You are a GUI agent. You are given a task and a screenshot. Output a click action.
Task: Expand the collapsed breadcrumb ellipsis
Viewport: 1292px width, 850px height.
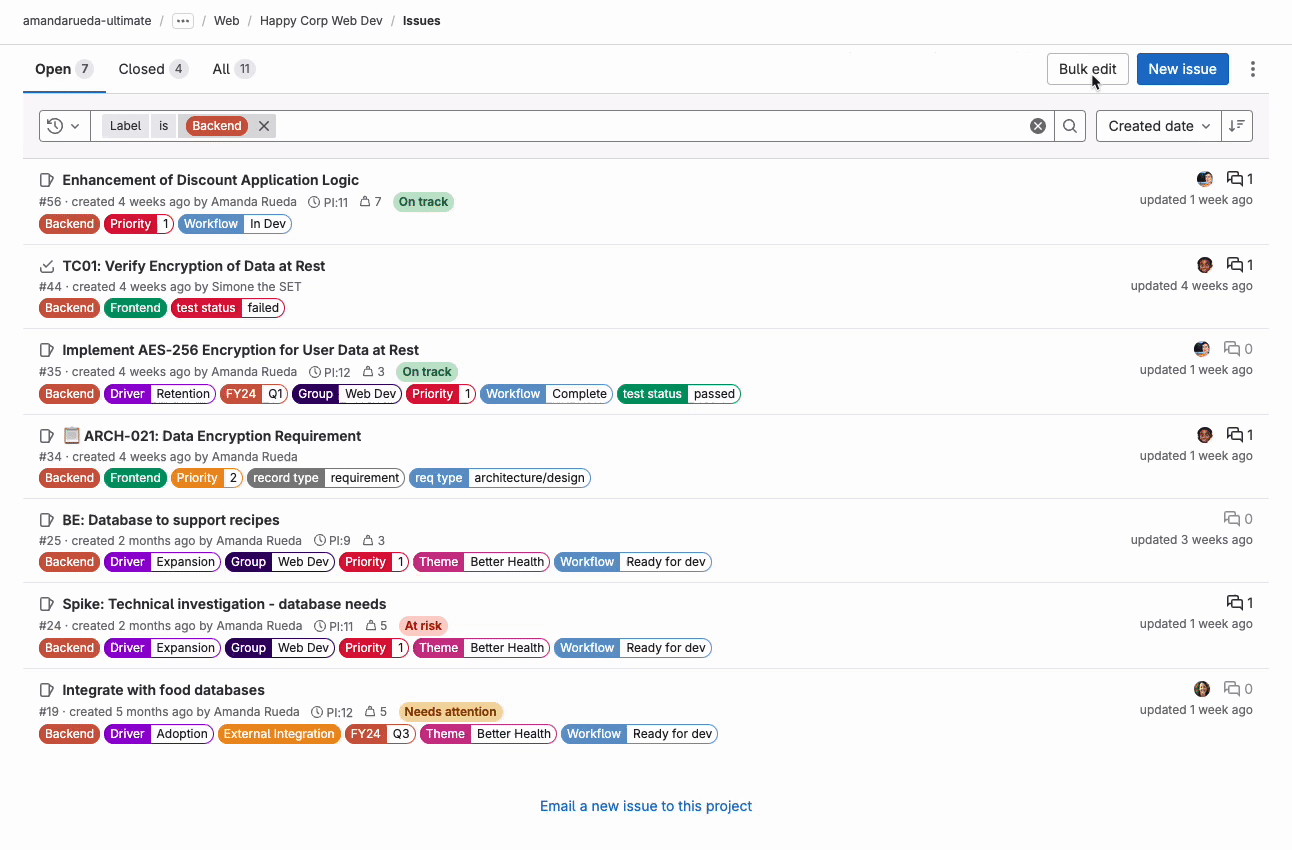182,20
